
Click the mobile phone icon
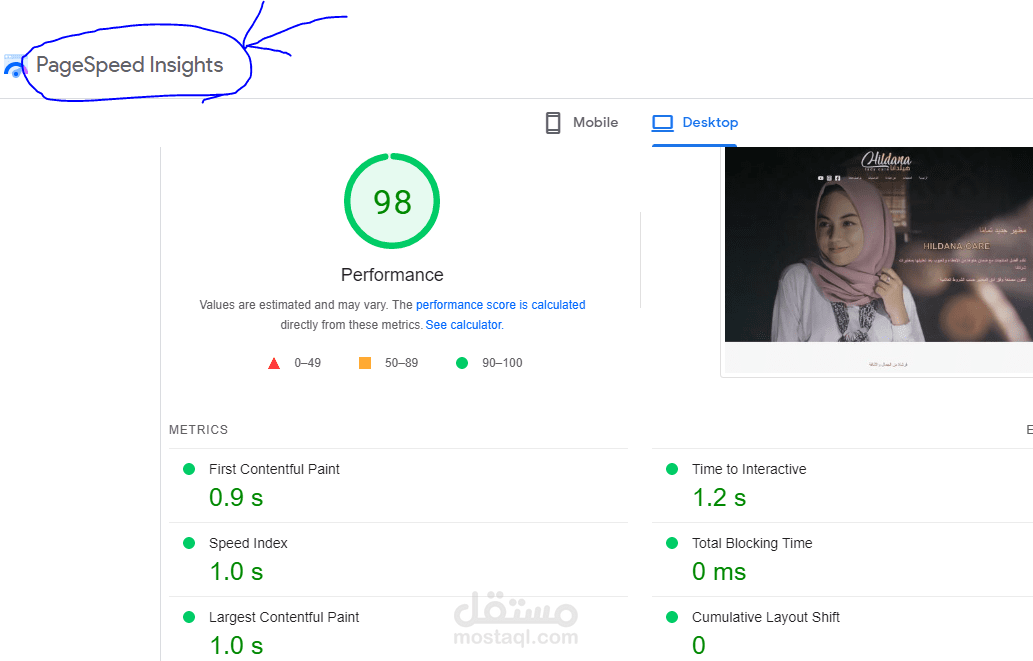tap(552, 123)
